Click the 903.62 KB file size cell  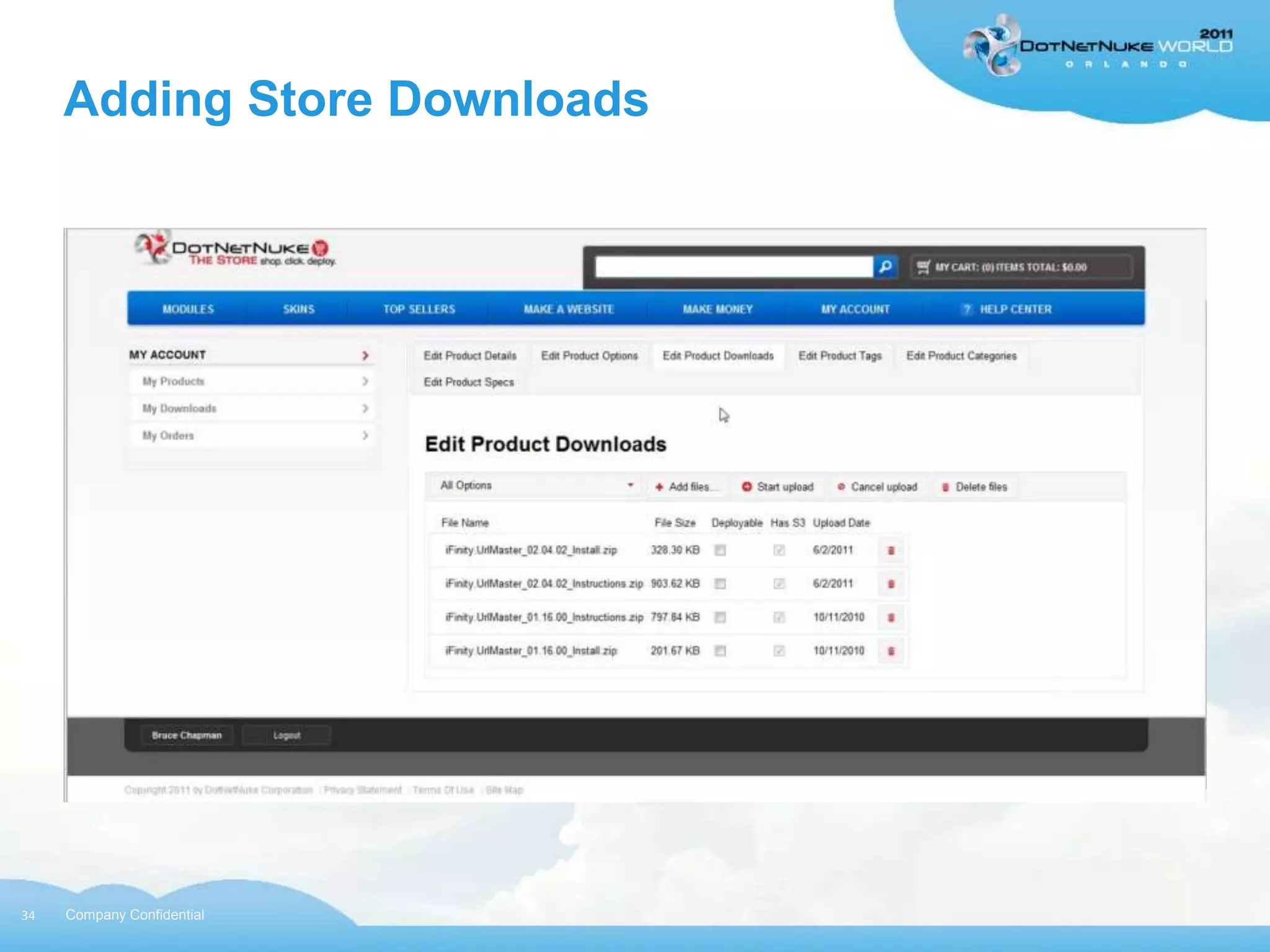pyautogui.click(x=675, y=584)
